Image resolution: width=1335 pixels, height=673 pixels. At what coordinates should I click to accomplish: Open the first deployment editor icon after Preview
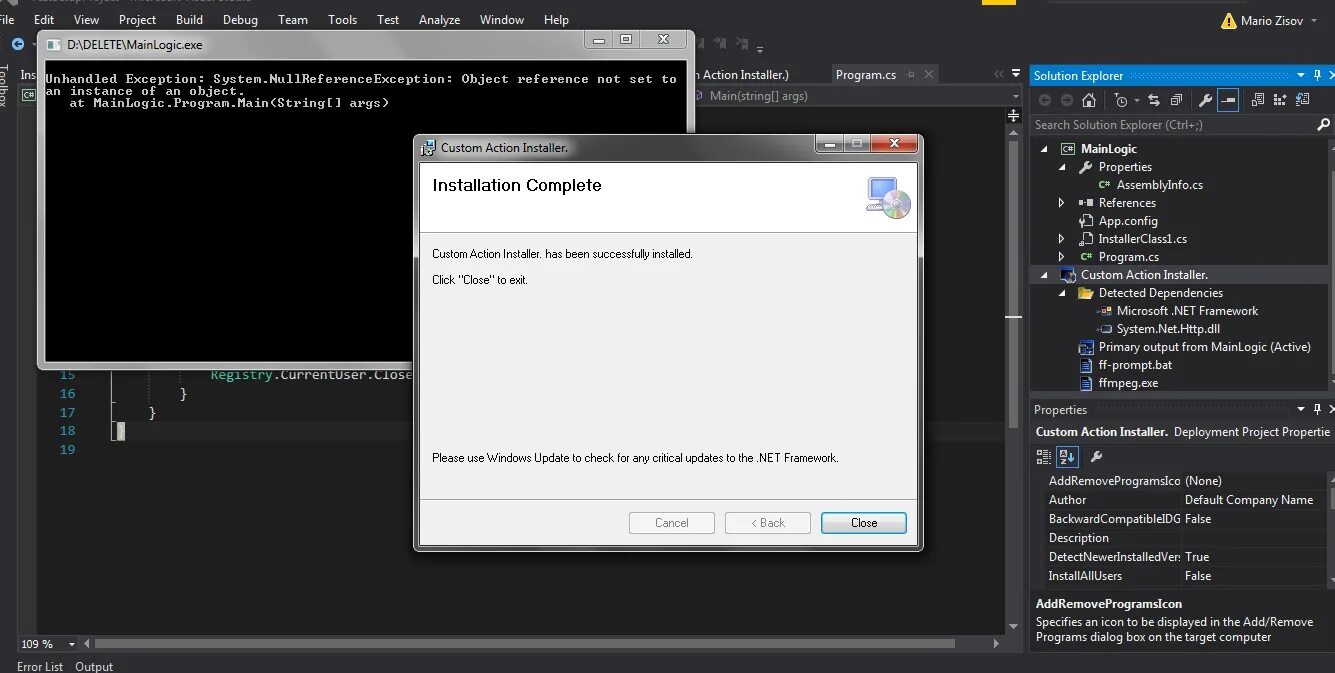[x=1258, y=100]
